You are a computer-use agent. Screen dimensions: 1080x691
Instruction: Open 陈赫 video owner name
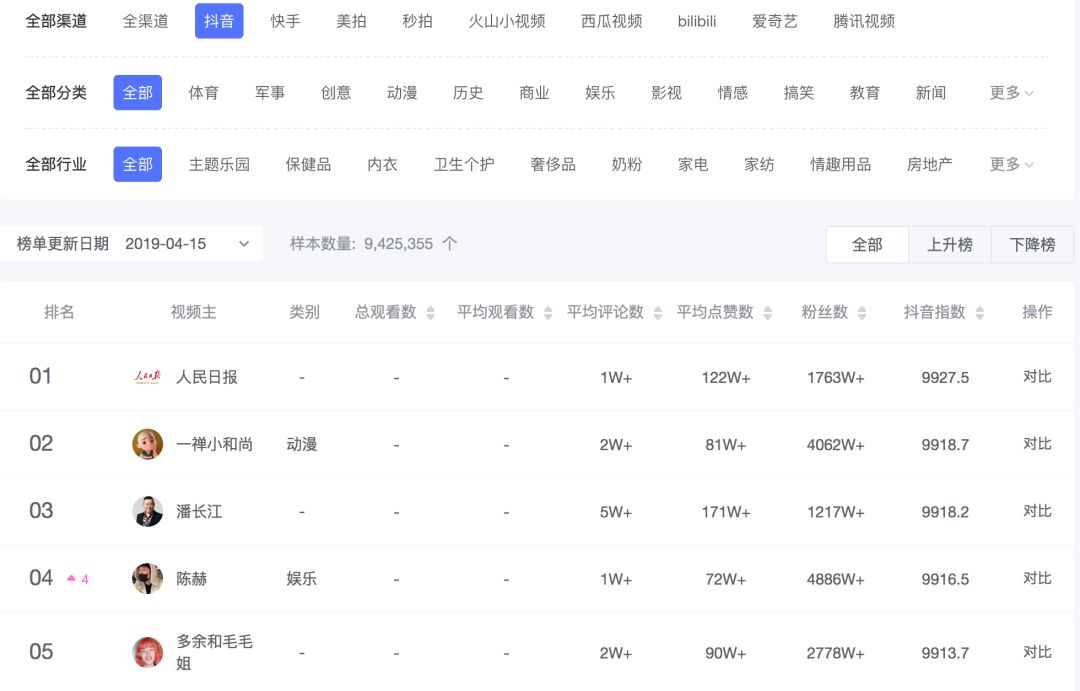point(191,579)
